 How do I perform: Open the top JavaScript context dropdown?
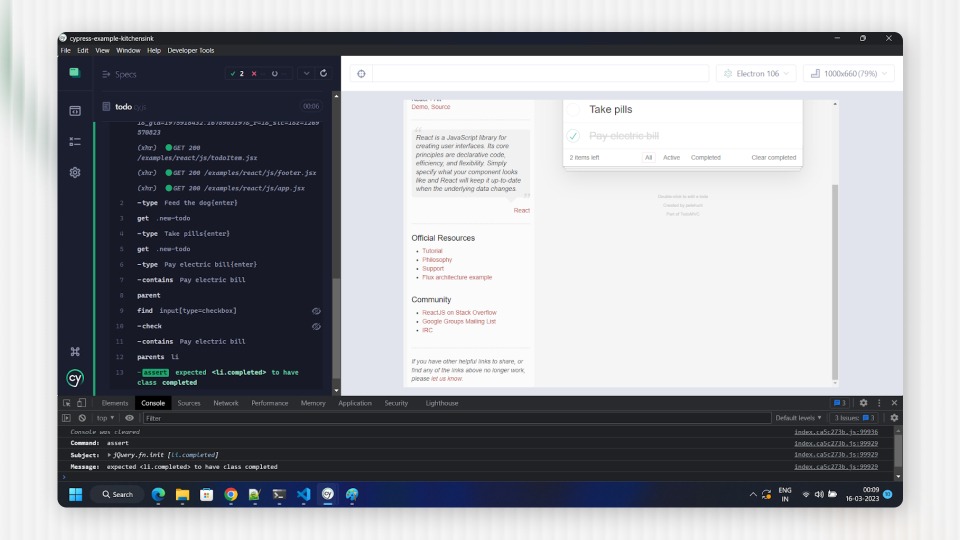pos(105,418)
